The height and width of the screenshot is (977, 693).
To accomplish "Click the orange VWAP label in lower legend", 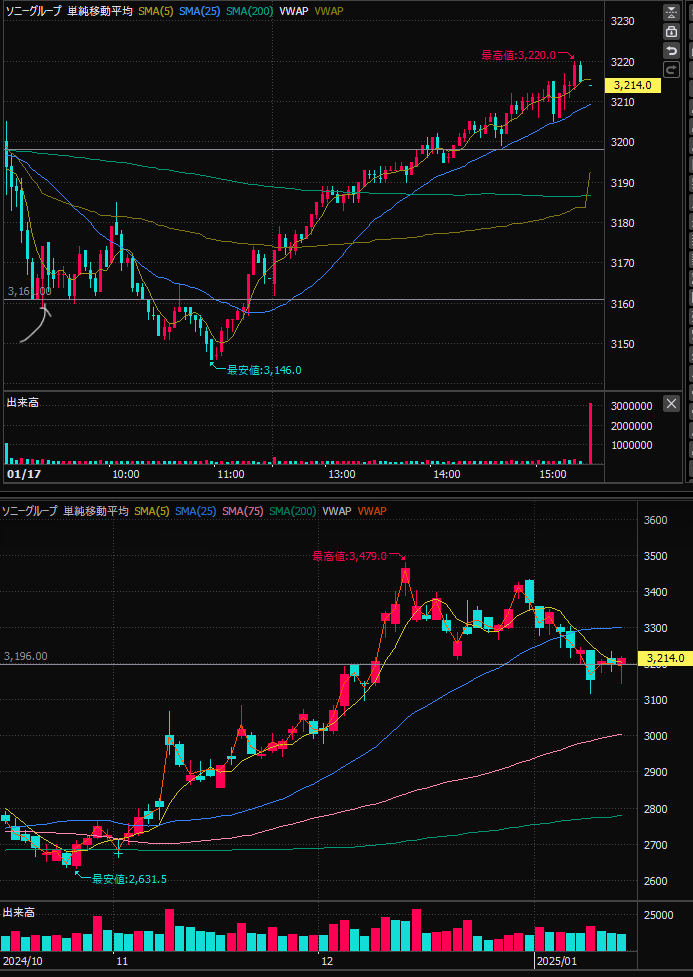I will (372, 511).
